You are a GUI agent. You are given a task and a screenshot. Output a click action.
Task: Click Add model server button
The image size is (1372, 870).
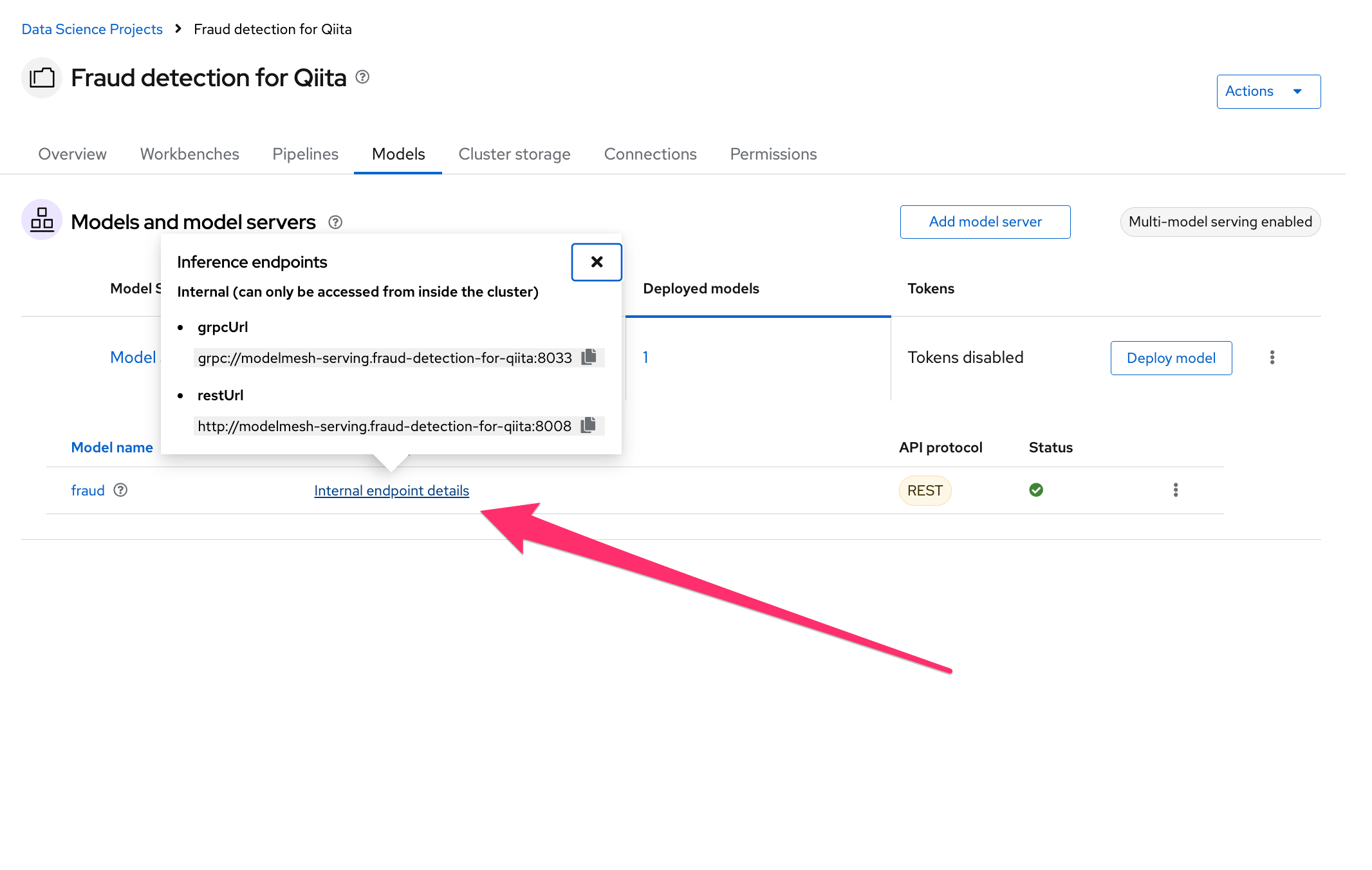coord(985,222)
